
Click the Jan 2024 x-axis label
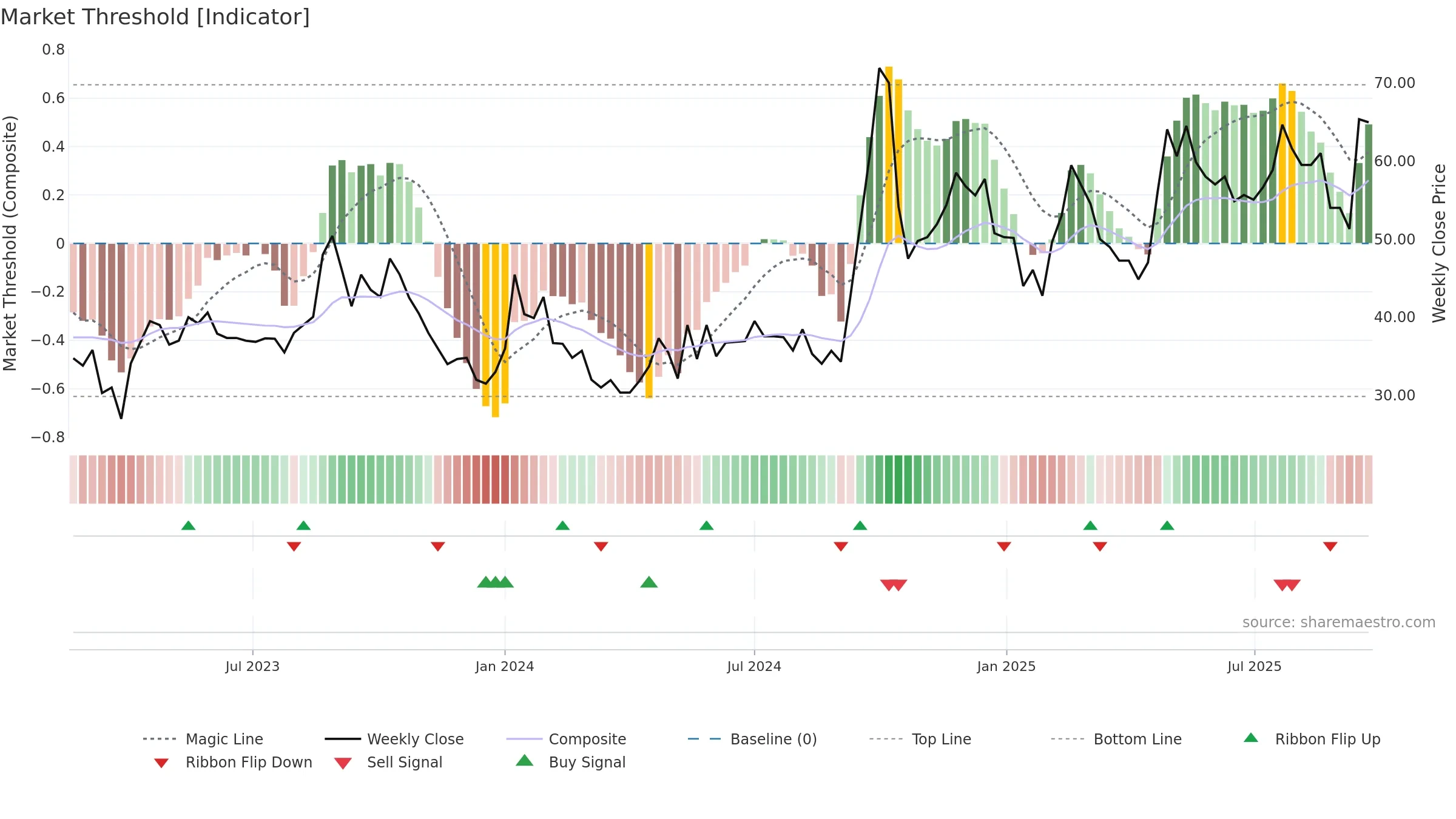tap(505, 666)
